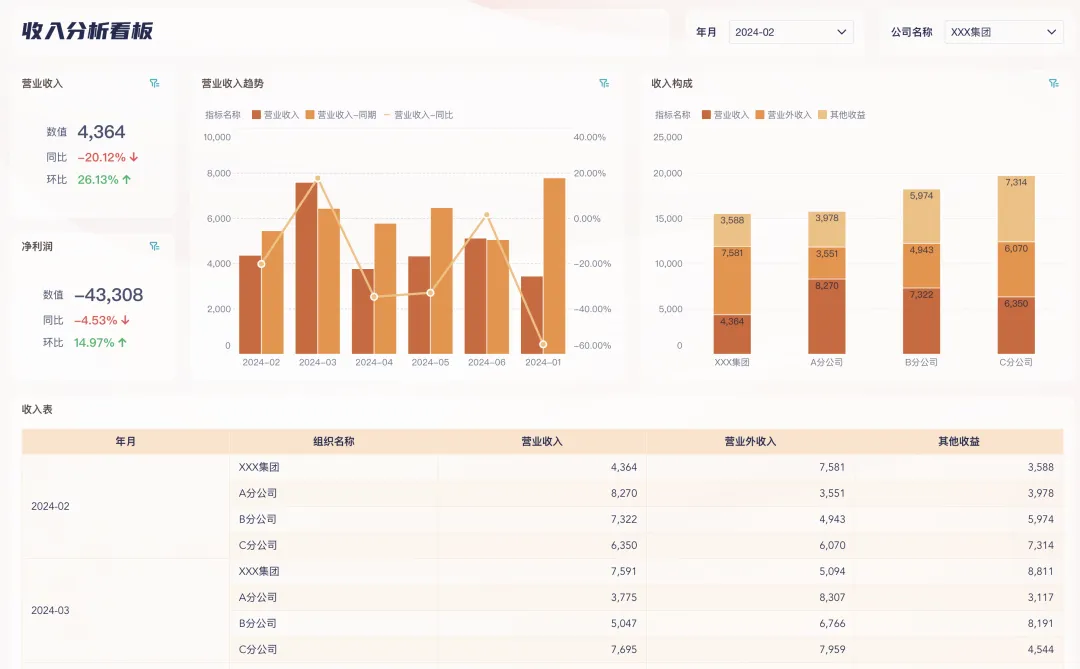Click 2024-03 merged cell in 年月 column
Image resolution: width=1080 pixels, height=669 pixels.
pos(50,610)
